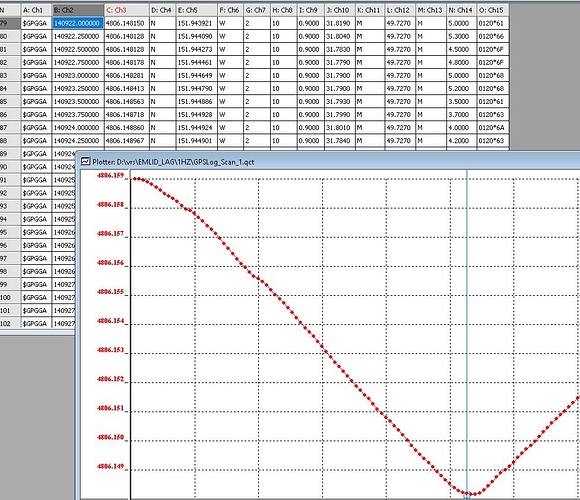Image resolution: width=580 pixels, height=500 pixels.
Task: Select column header I: Ch9
Action: tap(311, 10)
